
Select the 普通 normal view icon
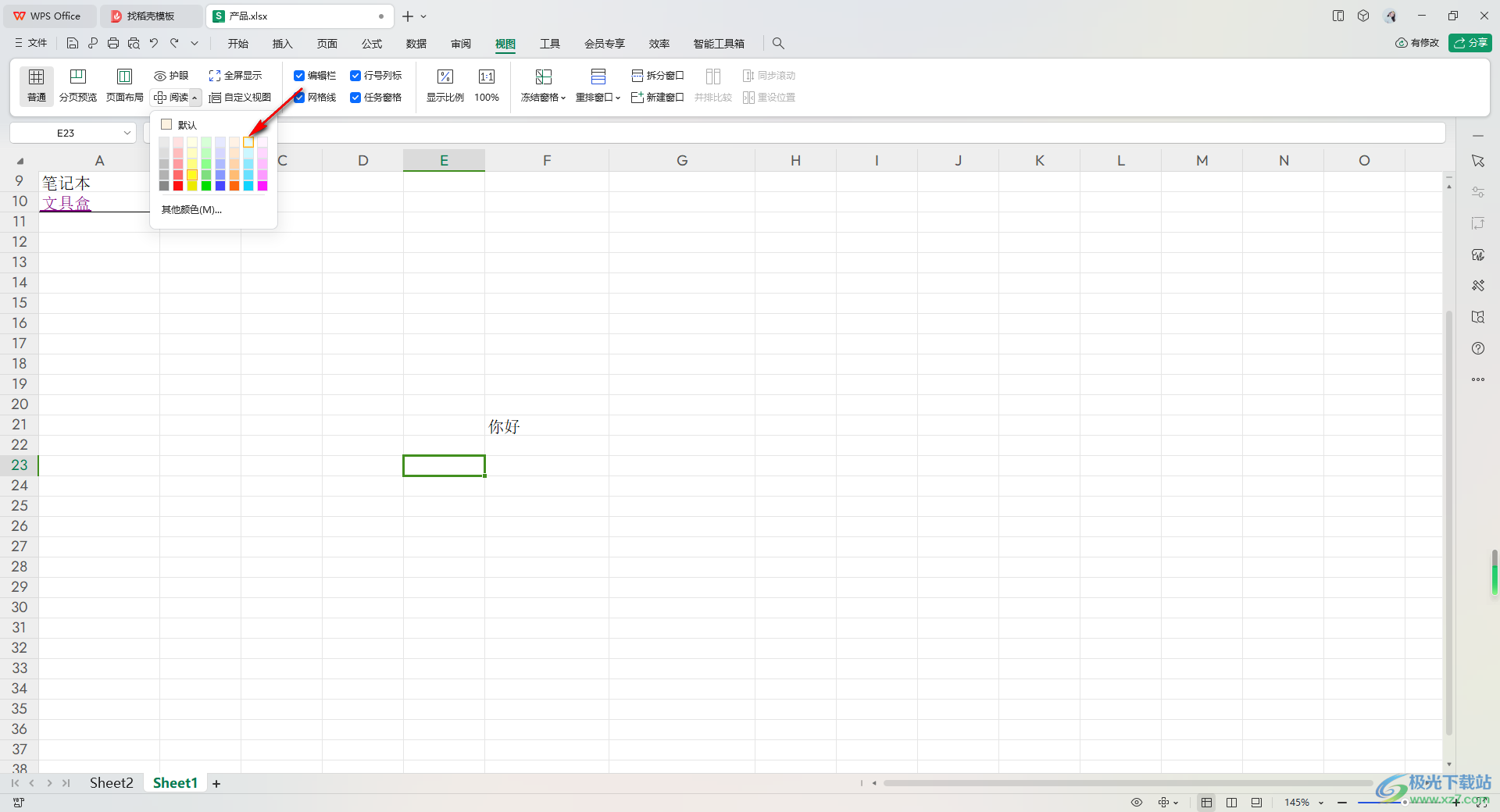tap(36, 85)
